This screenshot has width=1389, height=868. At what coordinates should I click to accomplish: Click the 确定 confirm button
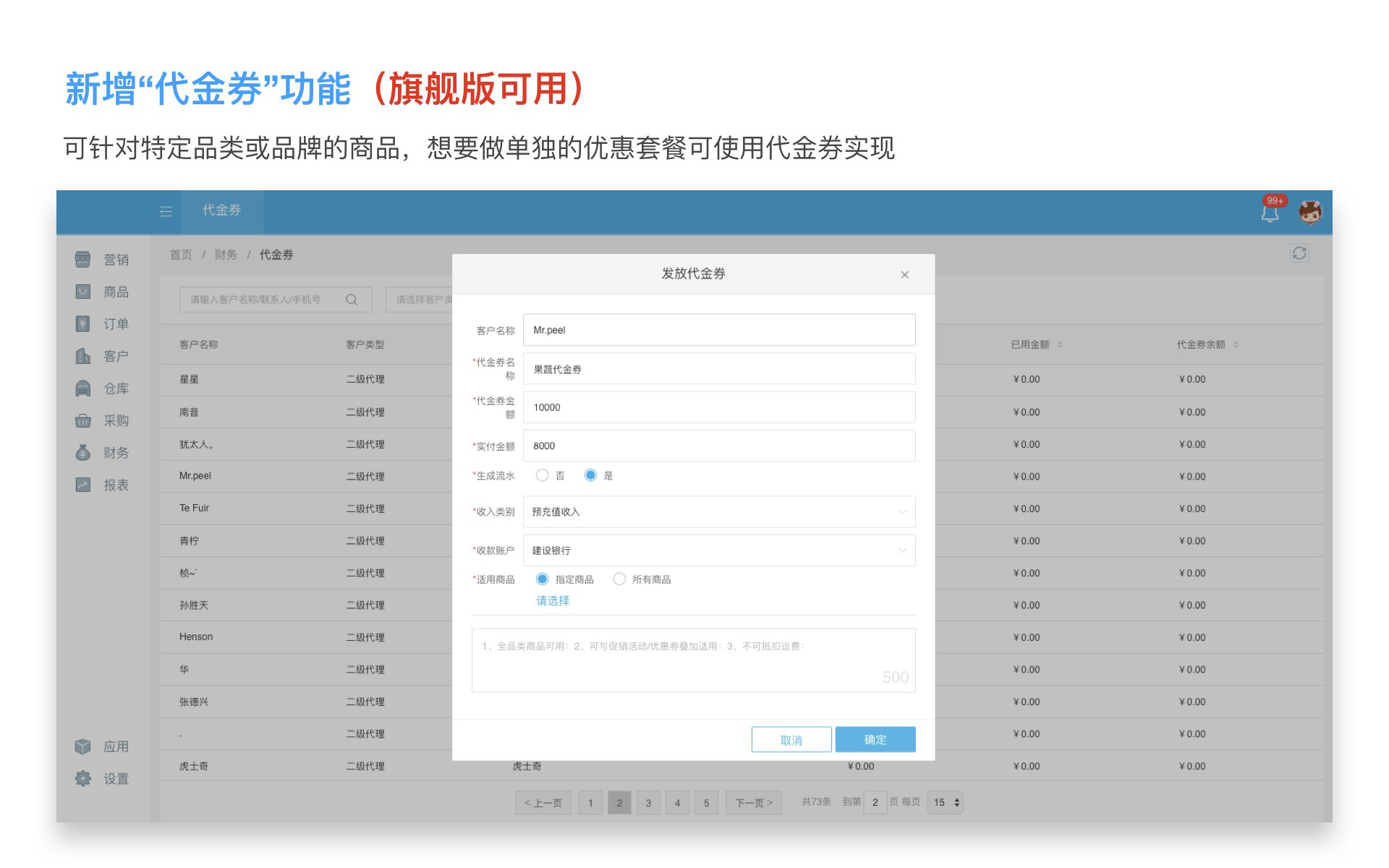click(875, 739)
